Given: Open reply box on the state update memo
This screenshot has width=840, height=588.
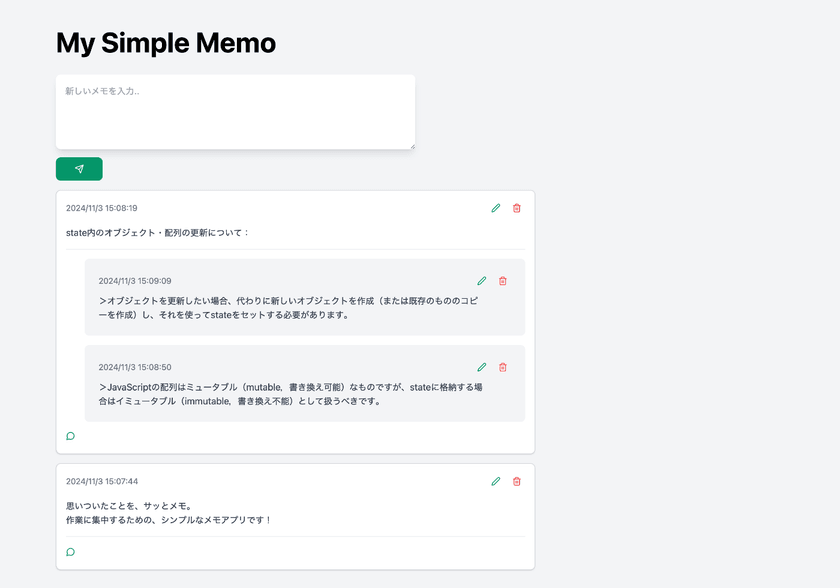Looking at the screenshot, I should point(70,436).
